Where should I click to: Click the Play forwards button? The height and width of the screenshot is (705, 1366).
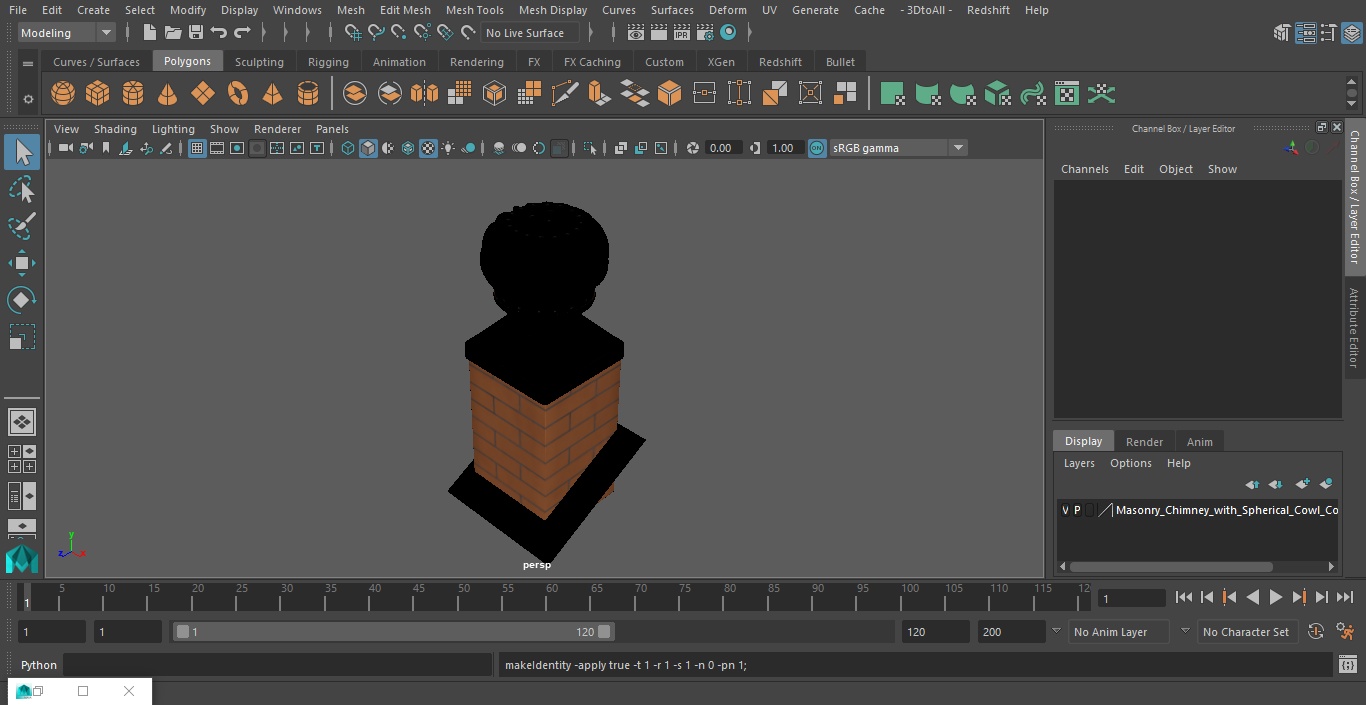pyautogui.click(x=1276, y=597)
